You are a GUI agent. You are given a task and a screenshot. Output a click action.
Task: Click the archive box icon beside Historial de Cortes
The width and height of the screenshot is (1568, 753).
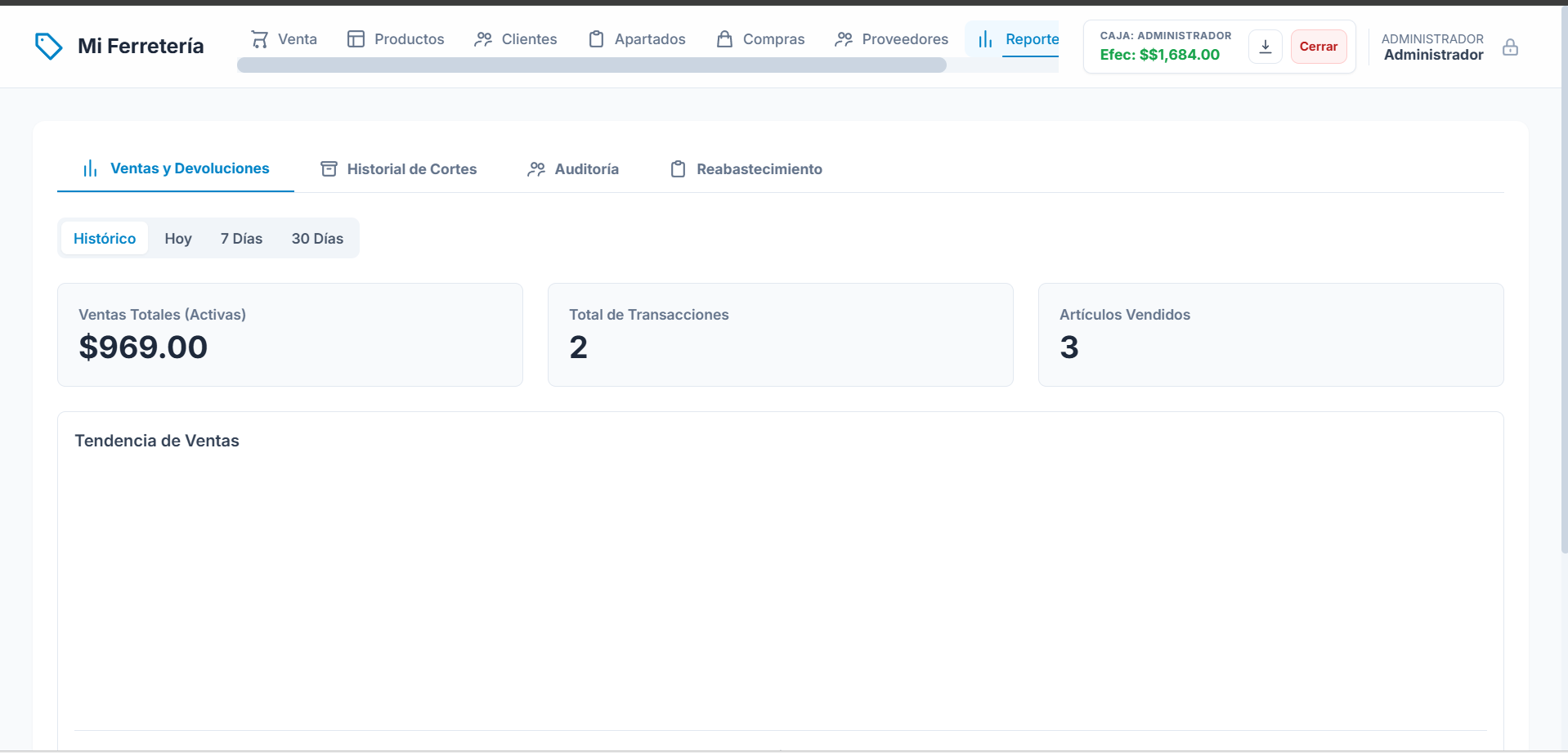[x=329, y=169]
